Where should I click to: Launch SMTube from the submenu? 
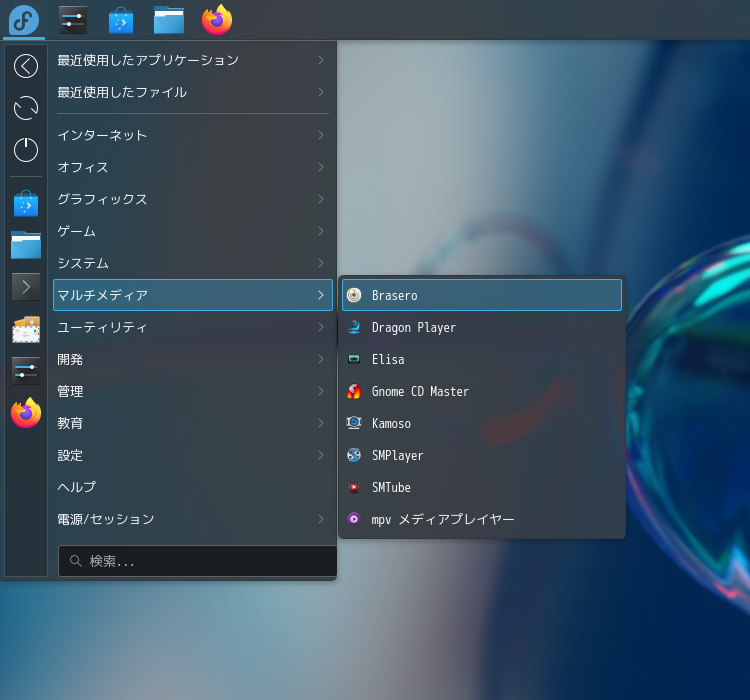coord(482,487)
